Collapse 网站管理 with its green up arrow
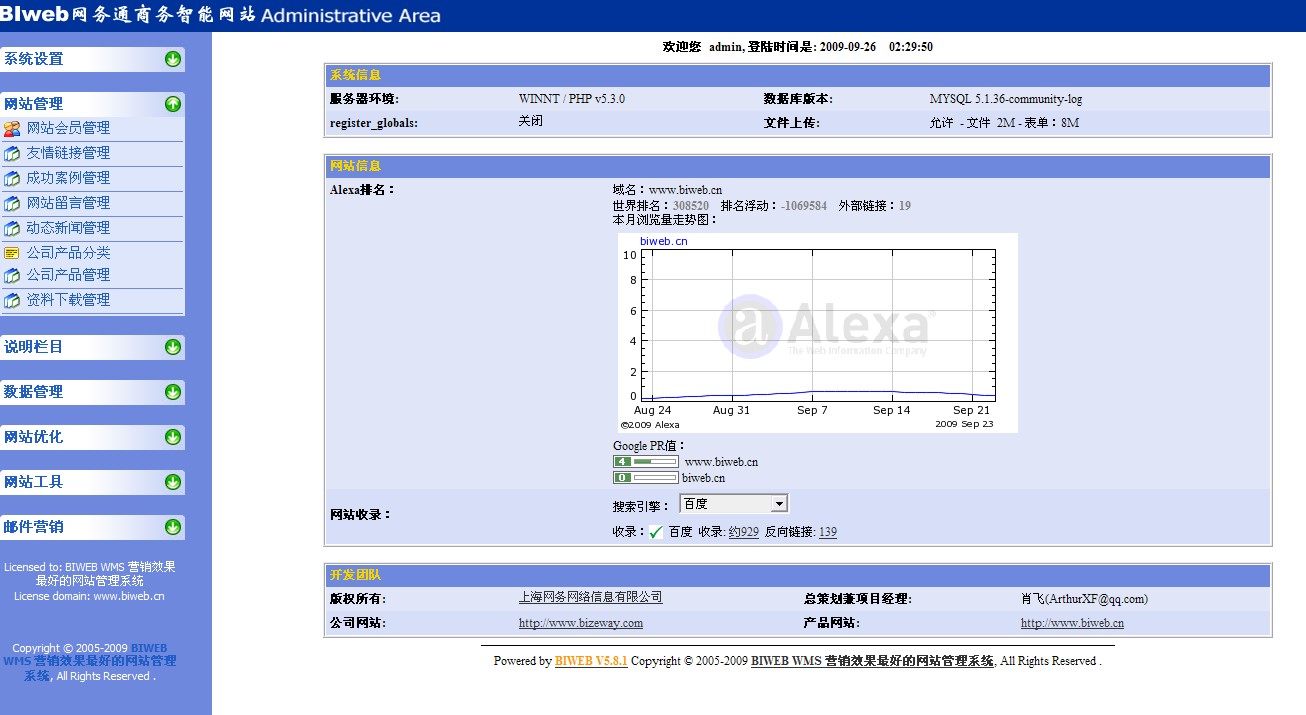 (173, 104)
